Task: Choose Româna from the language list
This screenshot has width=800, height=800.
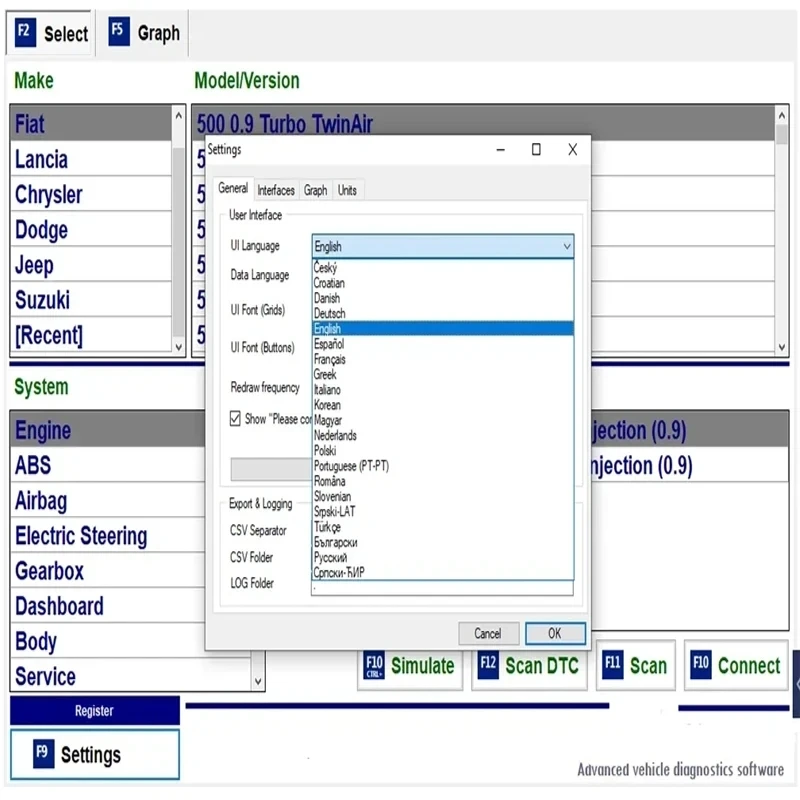Action: click(x=442, y=481)
